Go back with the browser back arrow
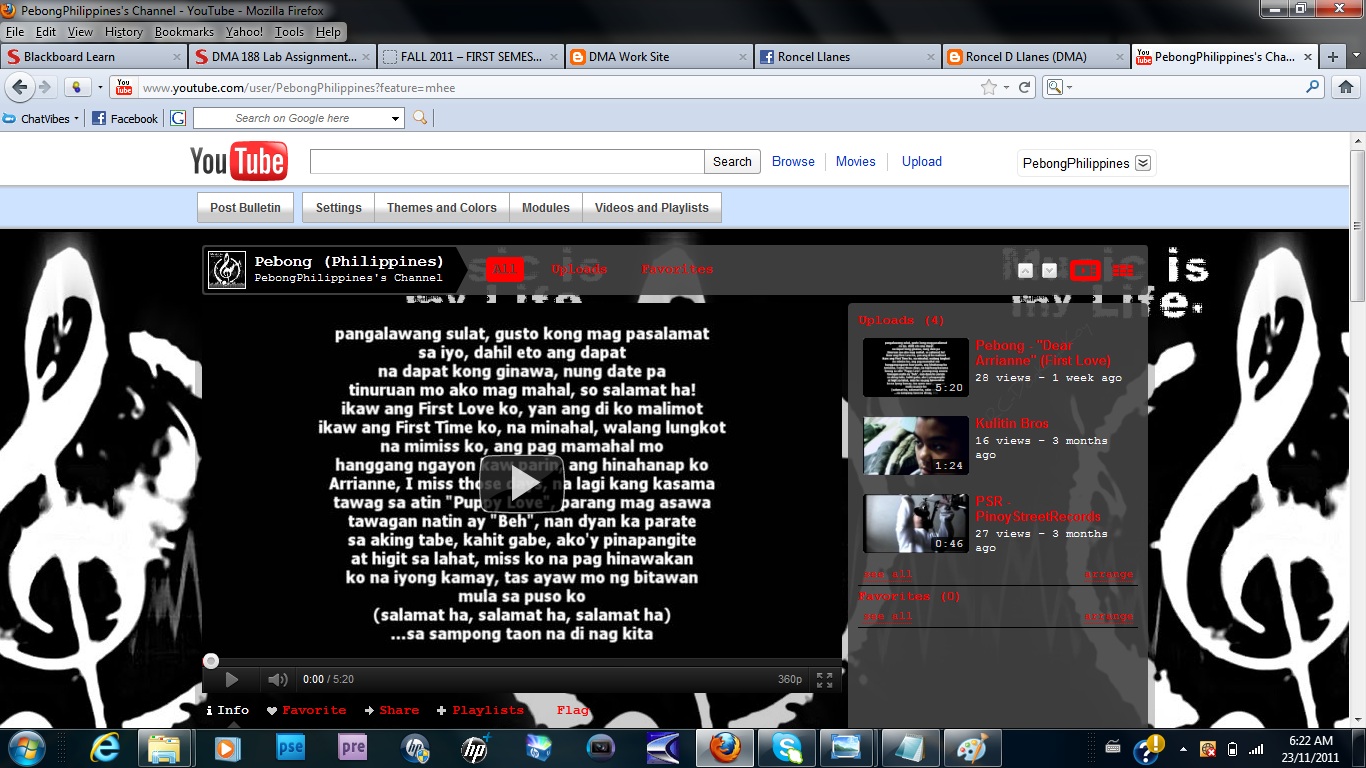This screenshot has height=768, width=1366. pos(19,87)
